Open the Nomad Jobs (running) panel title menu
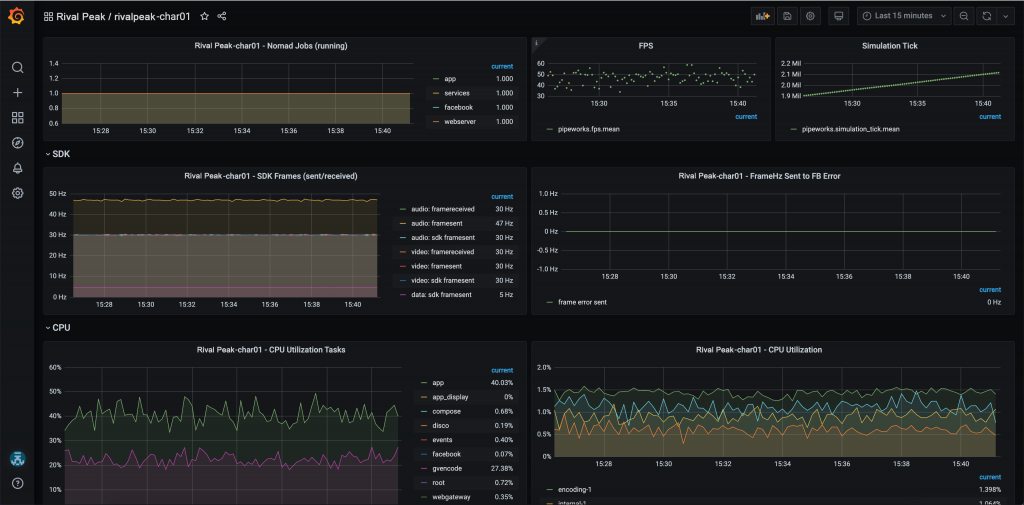Screen dimensions: 1024x505 coord(271,46)
